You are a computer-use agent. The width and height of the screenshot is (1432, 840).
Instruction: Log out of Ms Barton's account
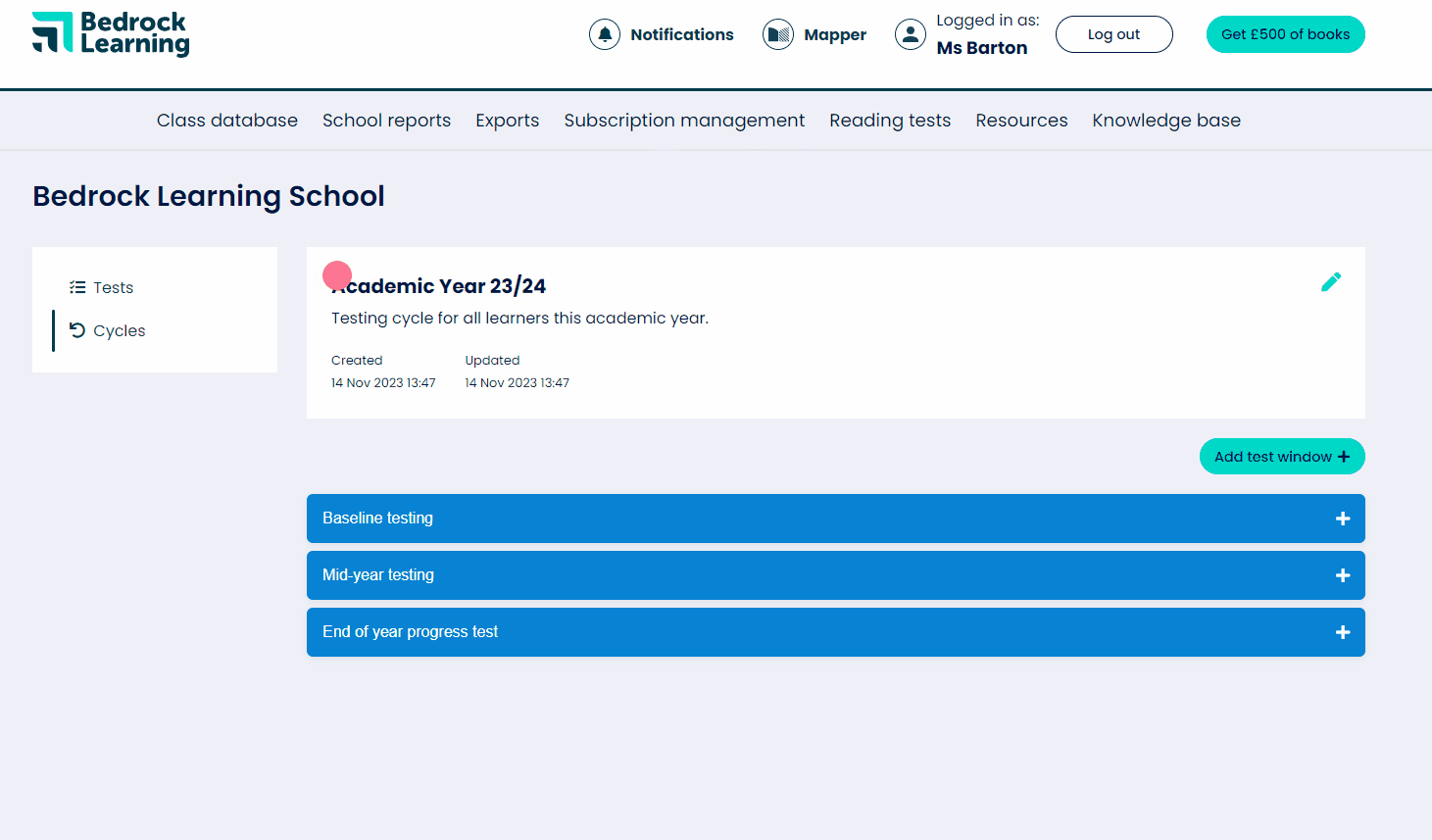[x=1113, y=33]
